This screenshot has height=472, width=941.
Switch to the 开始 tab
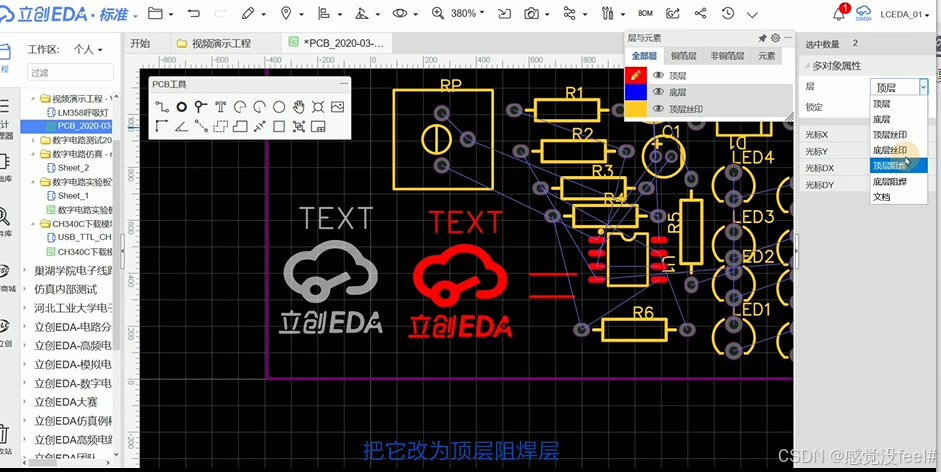140,43
